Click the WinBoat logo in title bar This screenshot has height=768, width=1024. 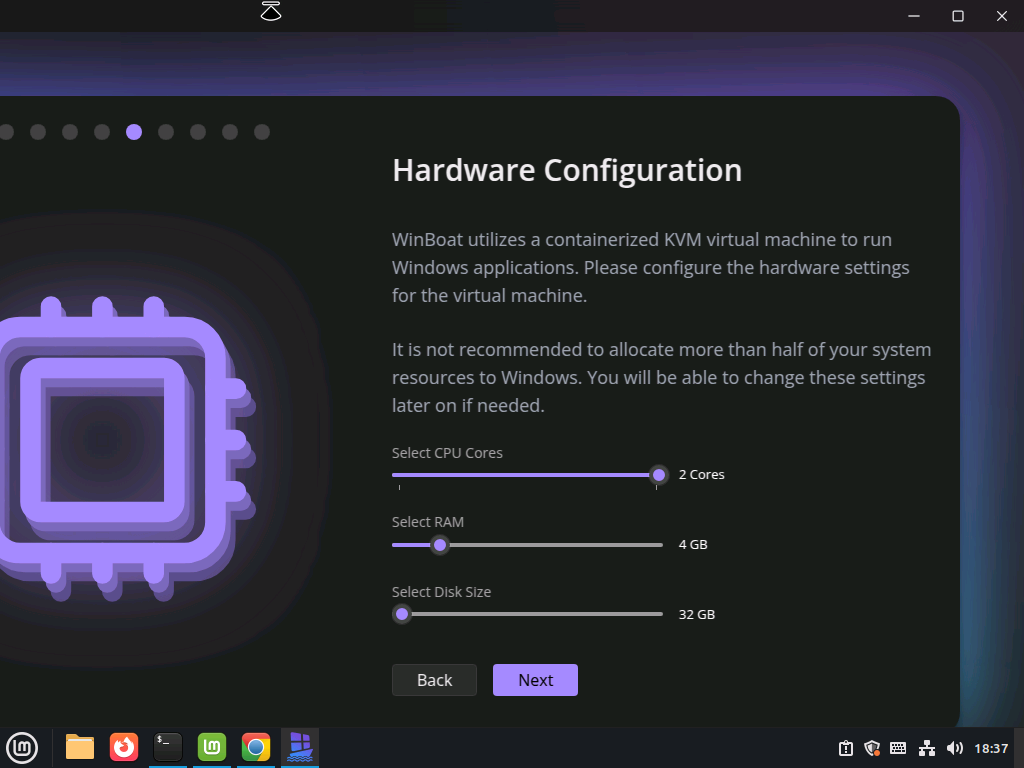point(271,13)
